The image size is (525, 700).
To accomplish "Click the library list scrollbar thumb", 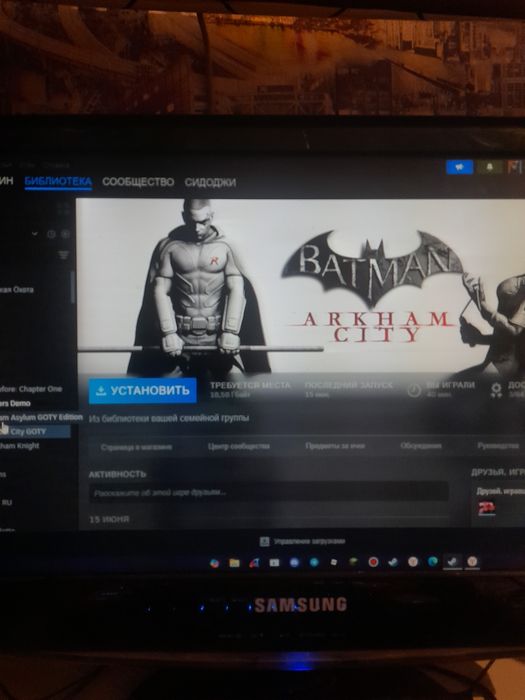I will (72, 288).
